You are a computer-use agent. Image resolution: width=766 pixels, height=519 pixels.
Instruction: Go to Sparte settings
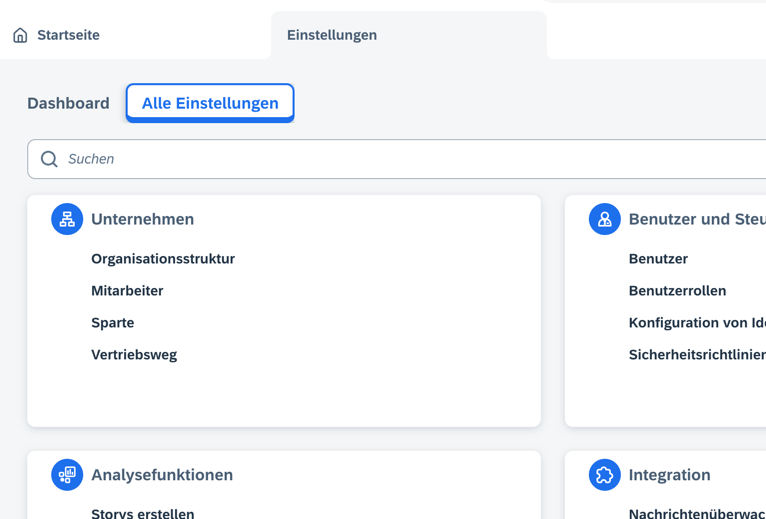point(112,323)
